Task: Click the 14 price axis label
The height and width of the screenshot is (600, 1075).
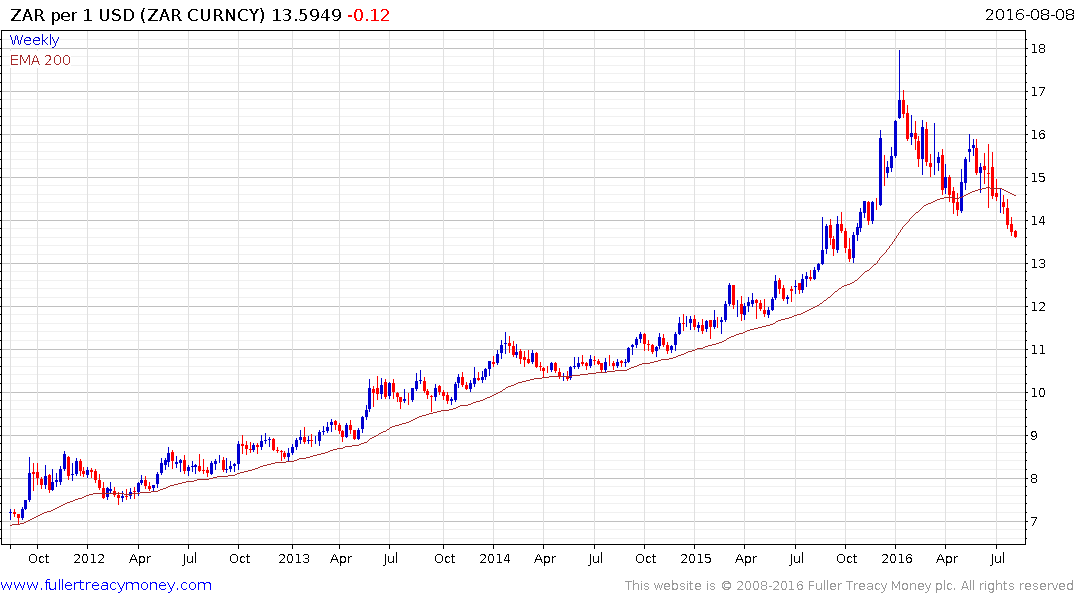Action: coord(1037,221)
